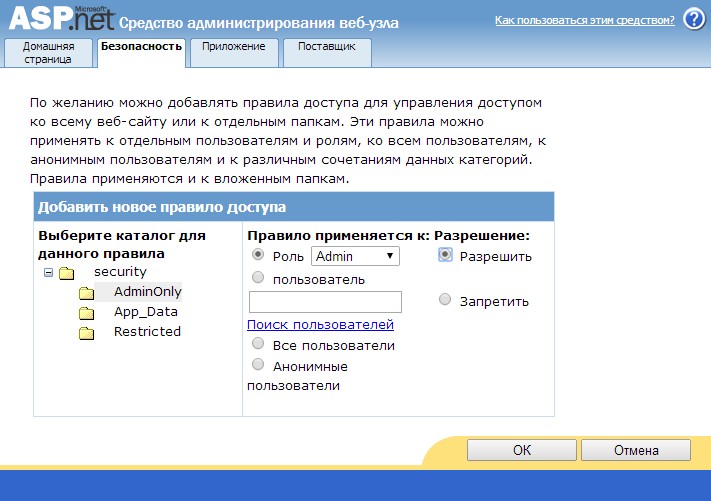Switch to Домашняя страница tab

(x=49, y=53)
